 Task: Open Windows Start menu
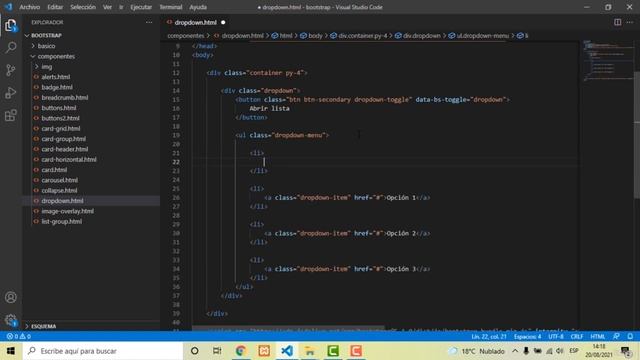(11, 351)
